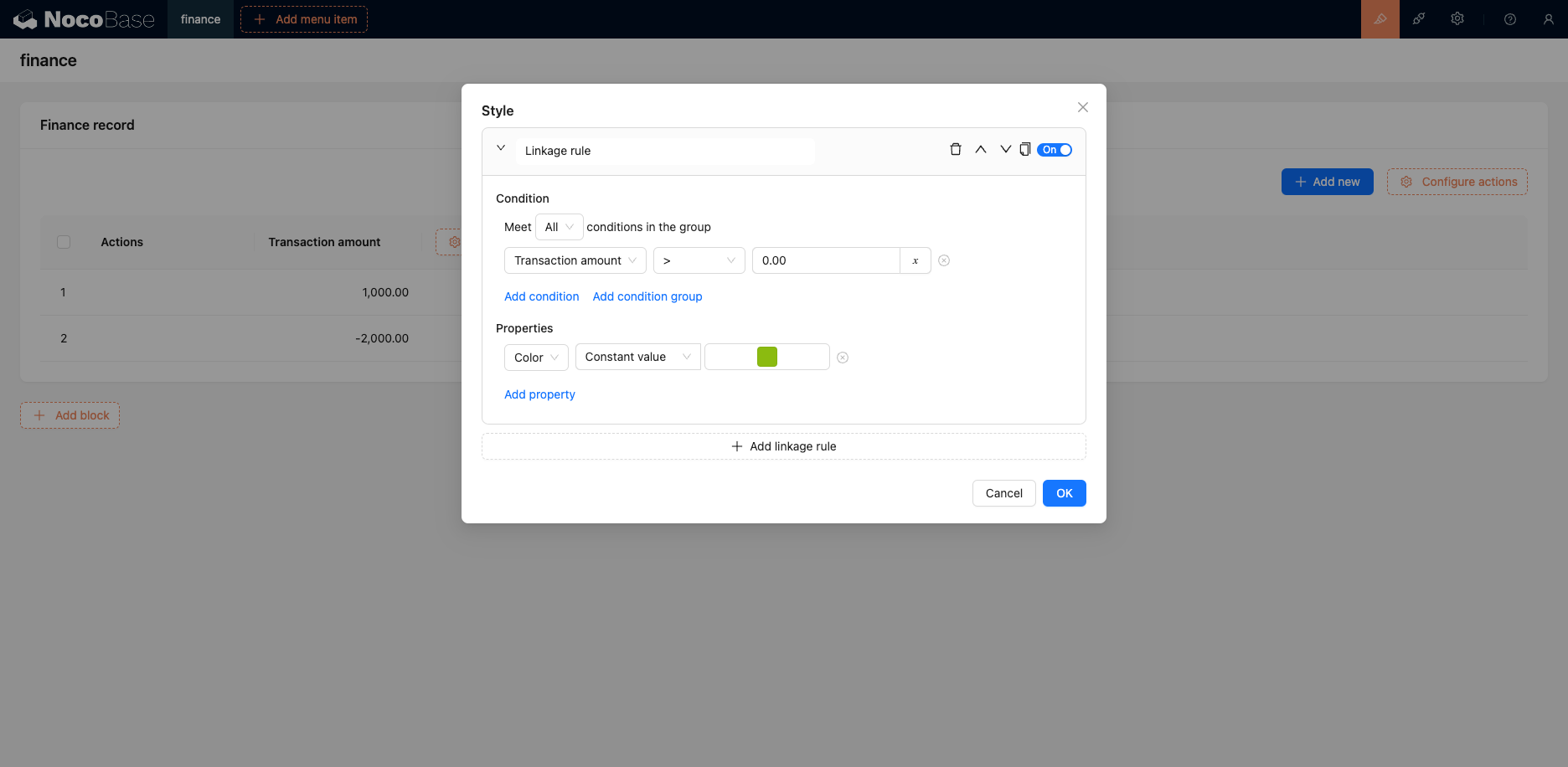Screen dimensions: 1568x767
Task: Click the Add menu item button
Action: click(x=304, y=19)
